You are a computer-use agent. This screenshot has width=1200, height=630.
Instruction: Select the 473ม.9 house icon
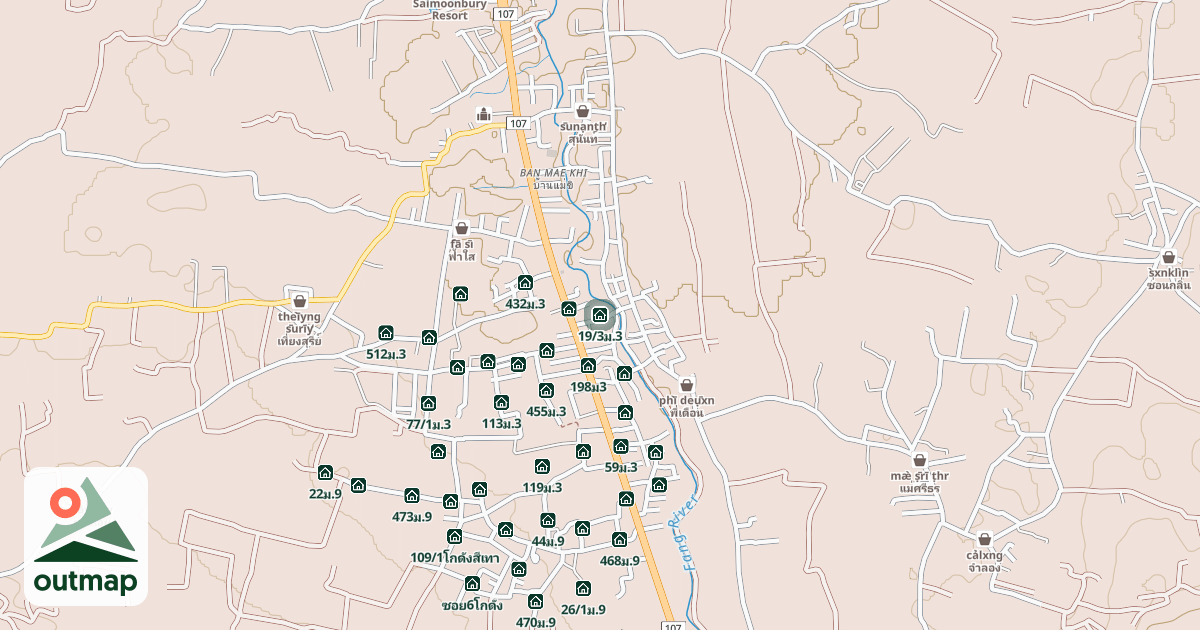(412, 495)
